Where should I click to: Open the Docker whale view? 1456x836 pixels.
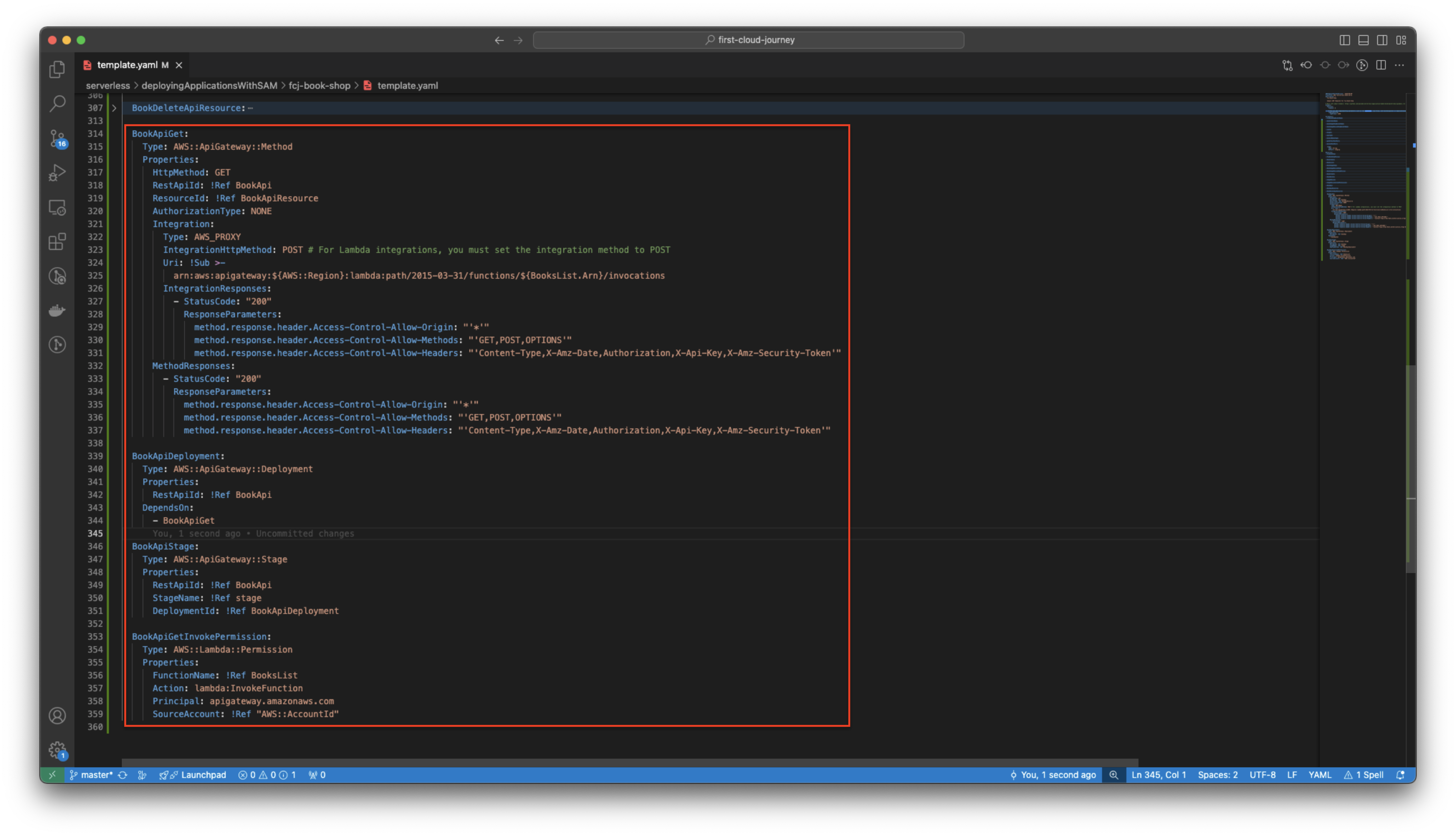click(57, 311)
